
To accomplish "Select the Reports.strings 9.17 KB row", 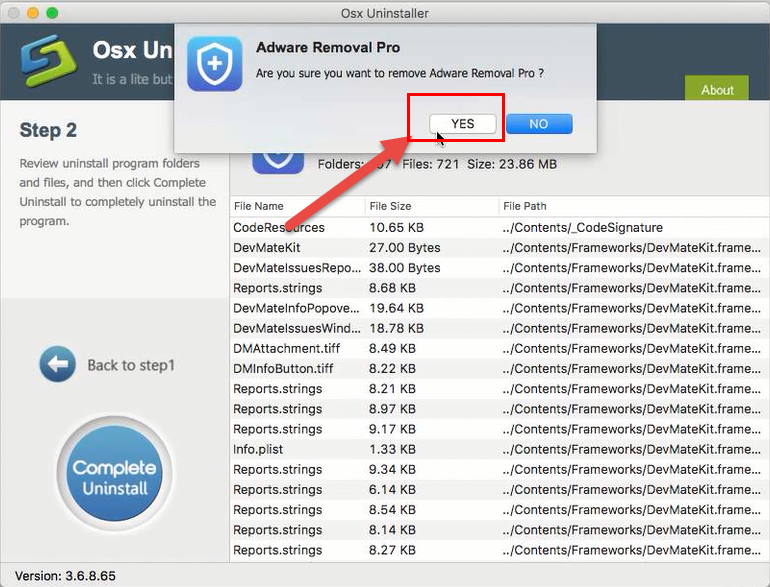I will point(499,429).
